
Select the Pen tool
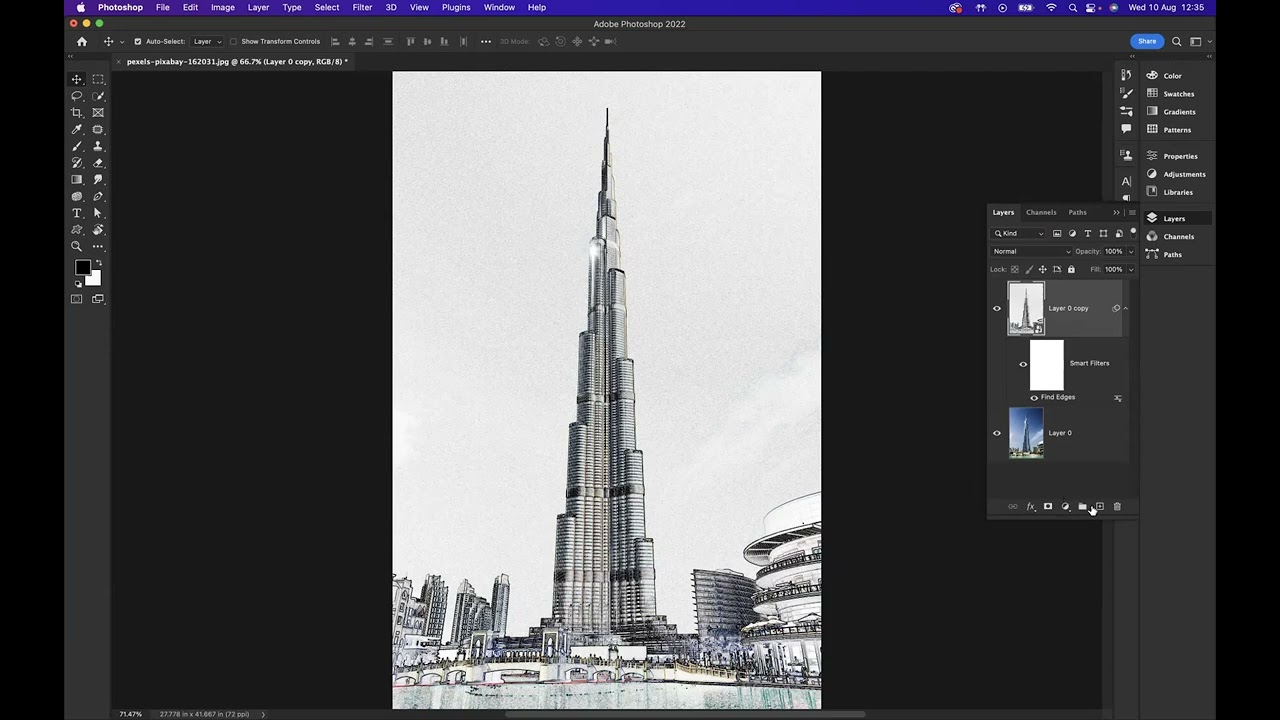98,196
